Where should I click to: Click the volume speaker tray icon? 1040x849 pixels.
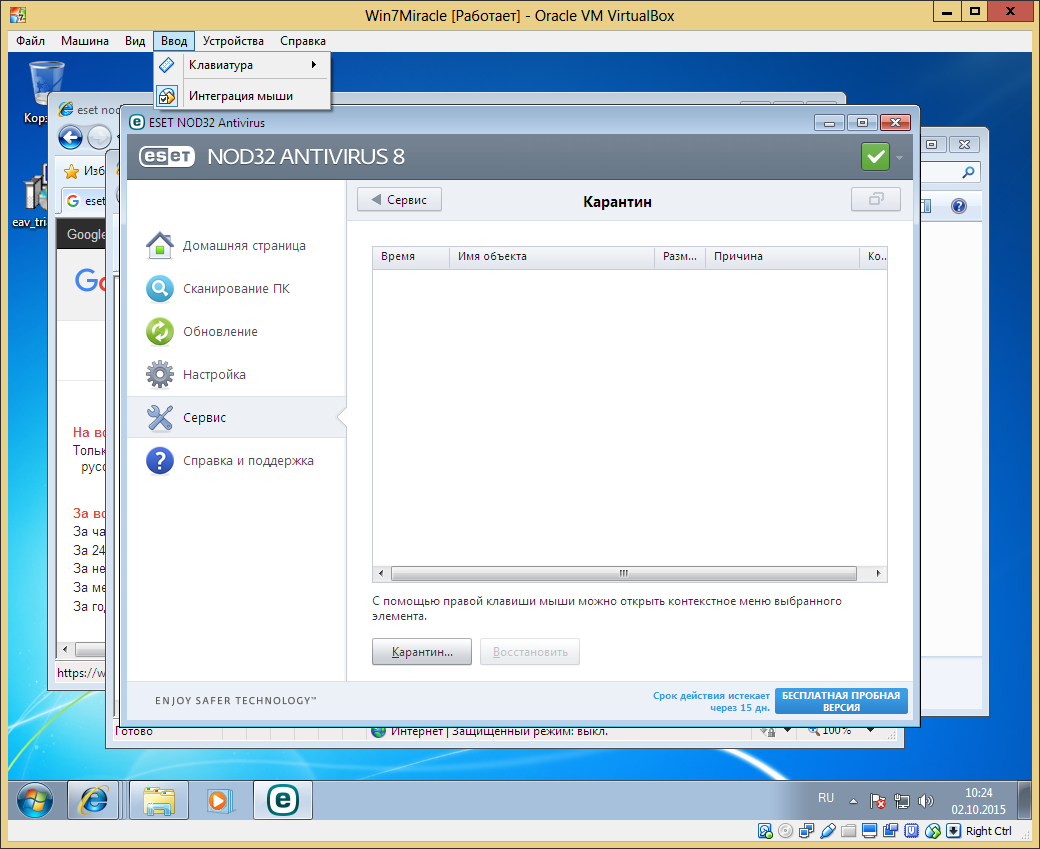coord(925,801)
